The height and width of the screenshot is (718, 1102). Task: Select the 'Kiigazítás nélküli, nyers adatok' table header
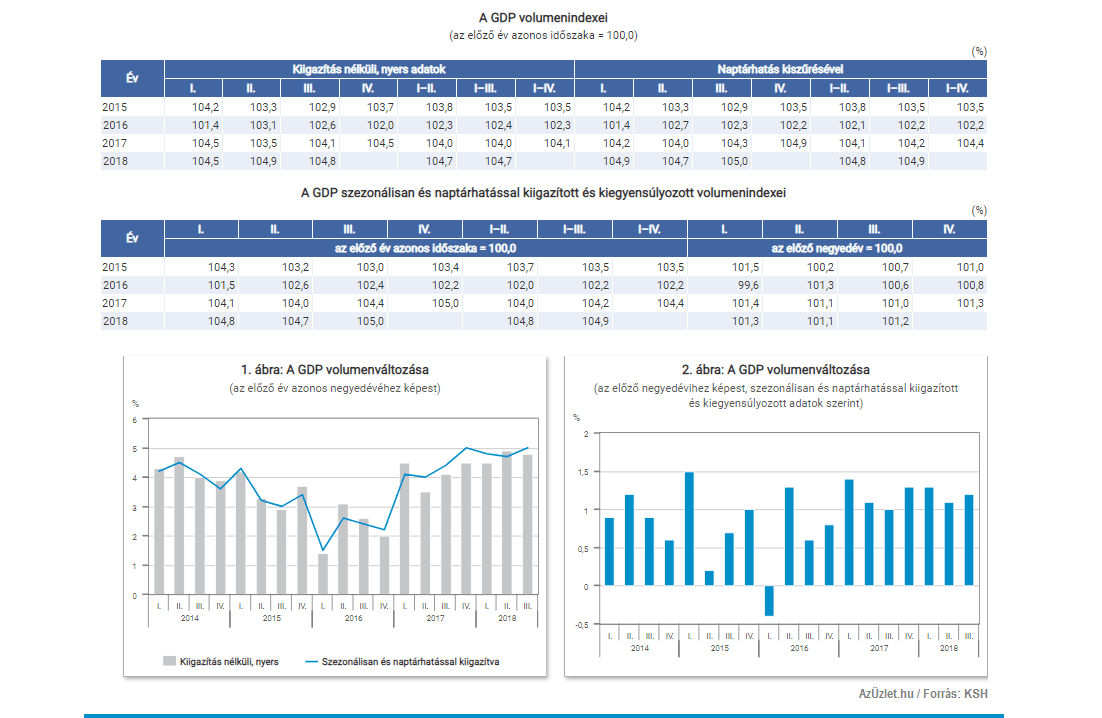[368, 69]
